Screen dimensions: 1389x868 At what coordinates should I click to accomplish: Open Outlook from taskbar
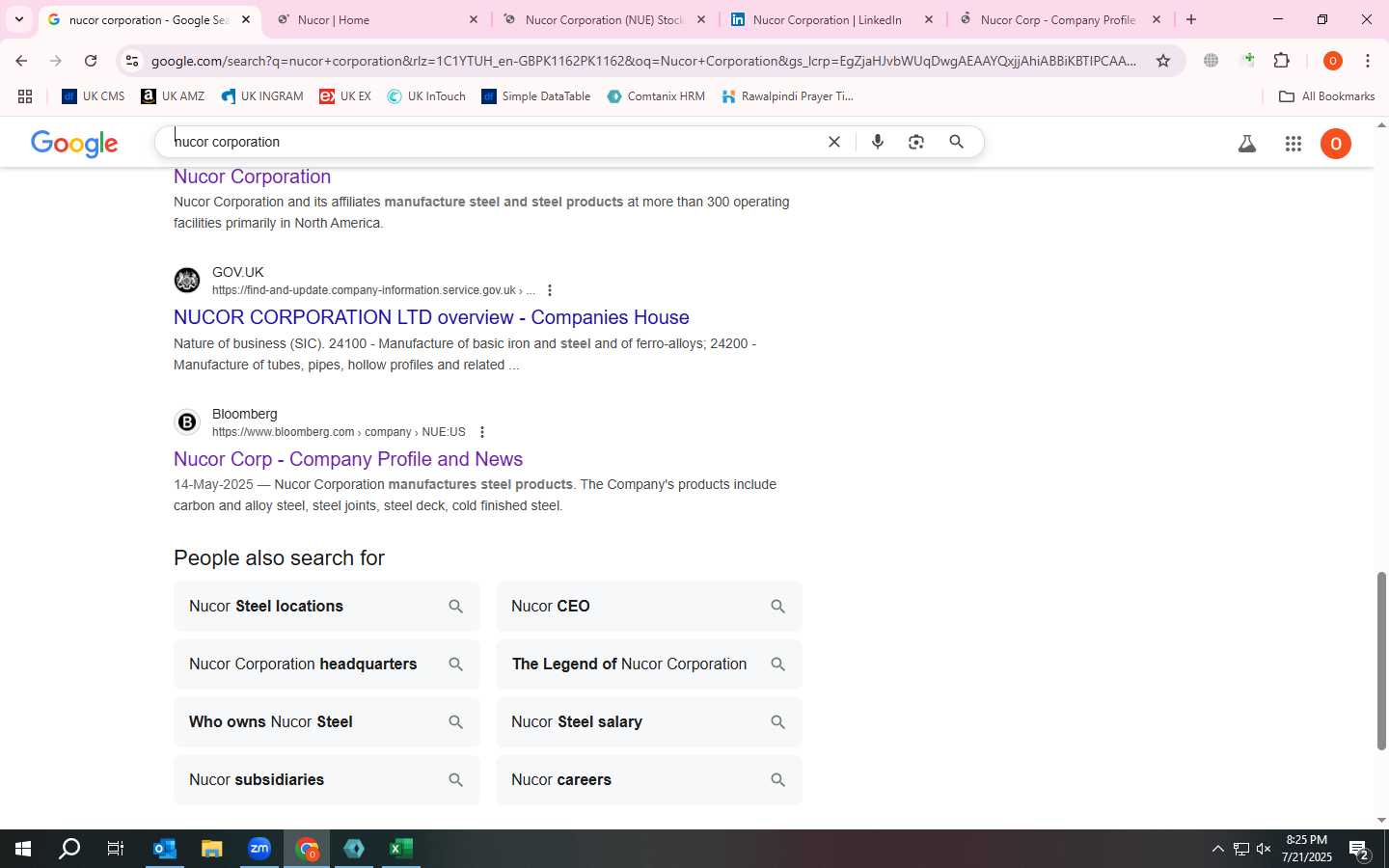tap(165, 849)
